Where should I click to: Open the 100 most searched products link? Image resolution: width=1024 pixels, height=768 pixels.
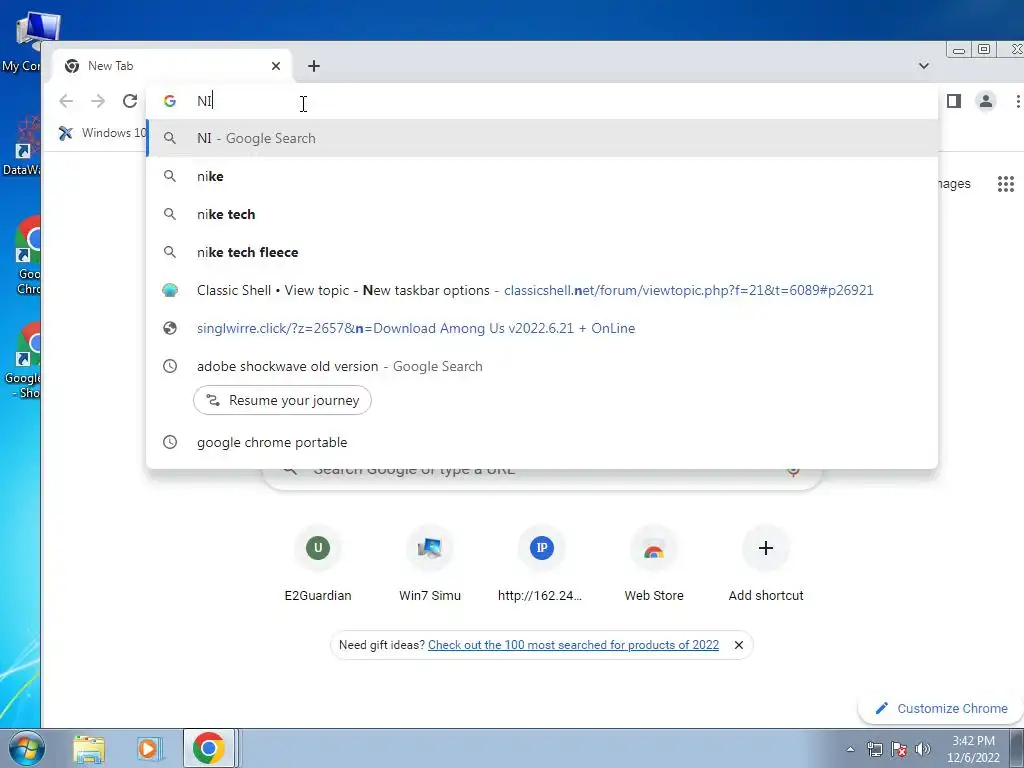click(x=573, y=645)
